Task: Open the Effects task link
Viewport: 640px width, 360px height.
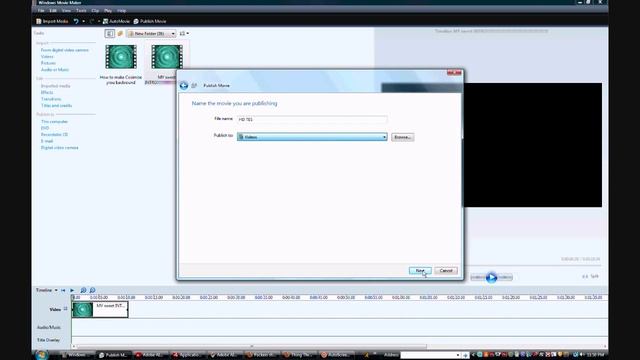Action: [47, 93]
